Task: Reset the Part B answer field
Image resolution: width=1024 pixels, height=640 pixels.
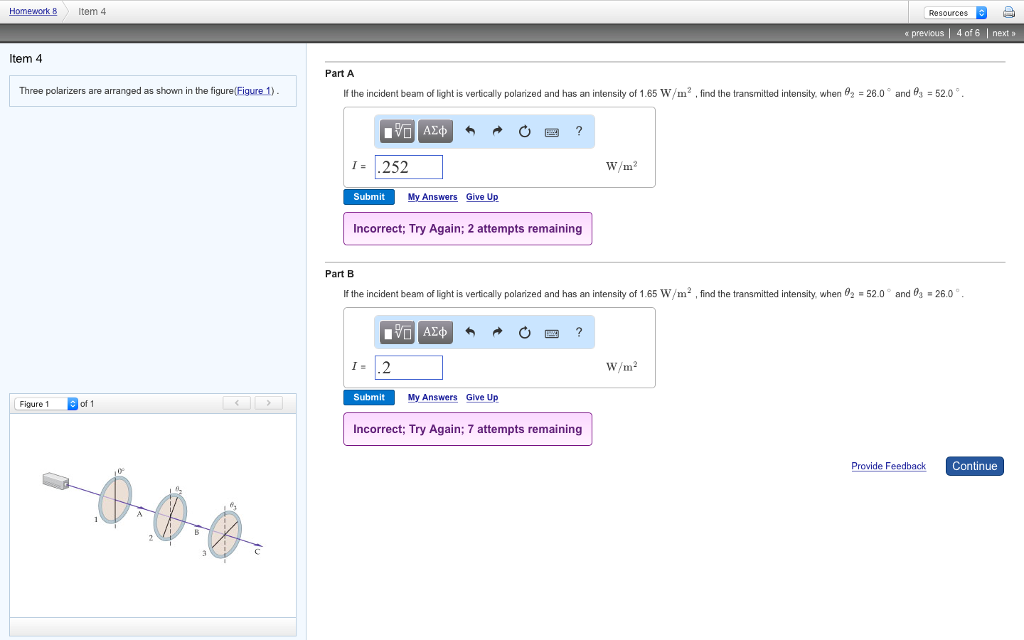Action: click(524, 332)
